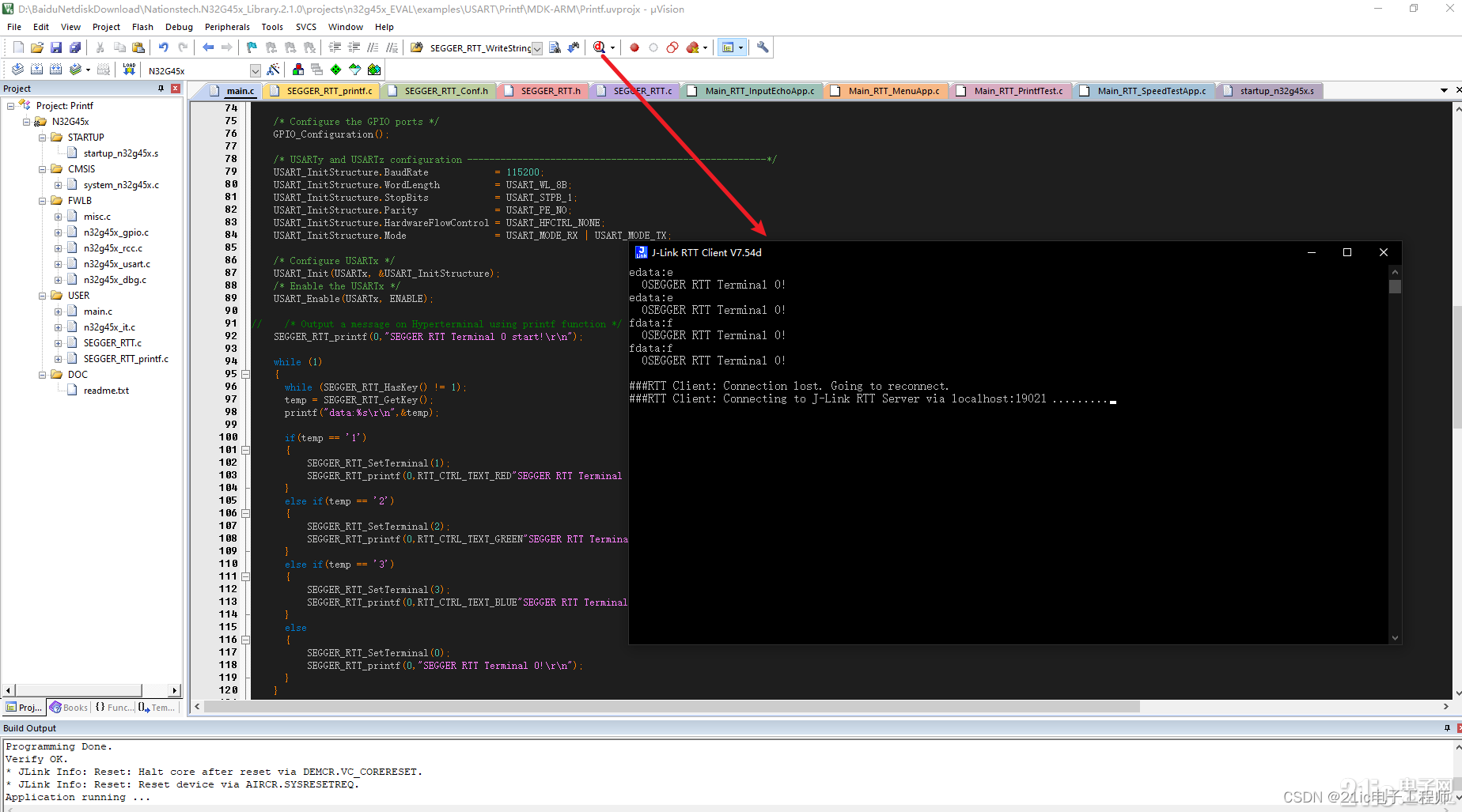Start a debug session
This screenshot has width=1462, height=812.
pyautogui.click(x=599, y=47)
